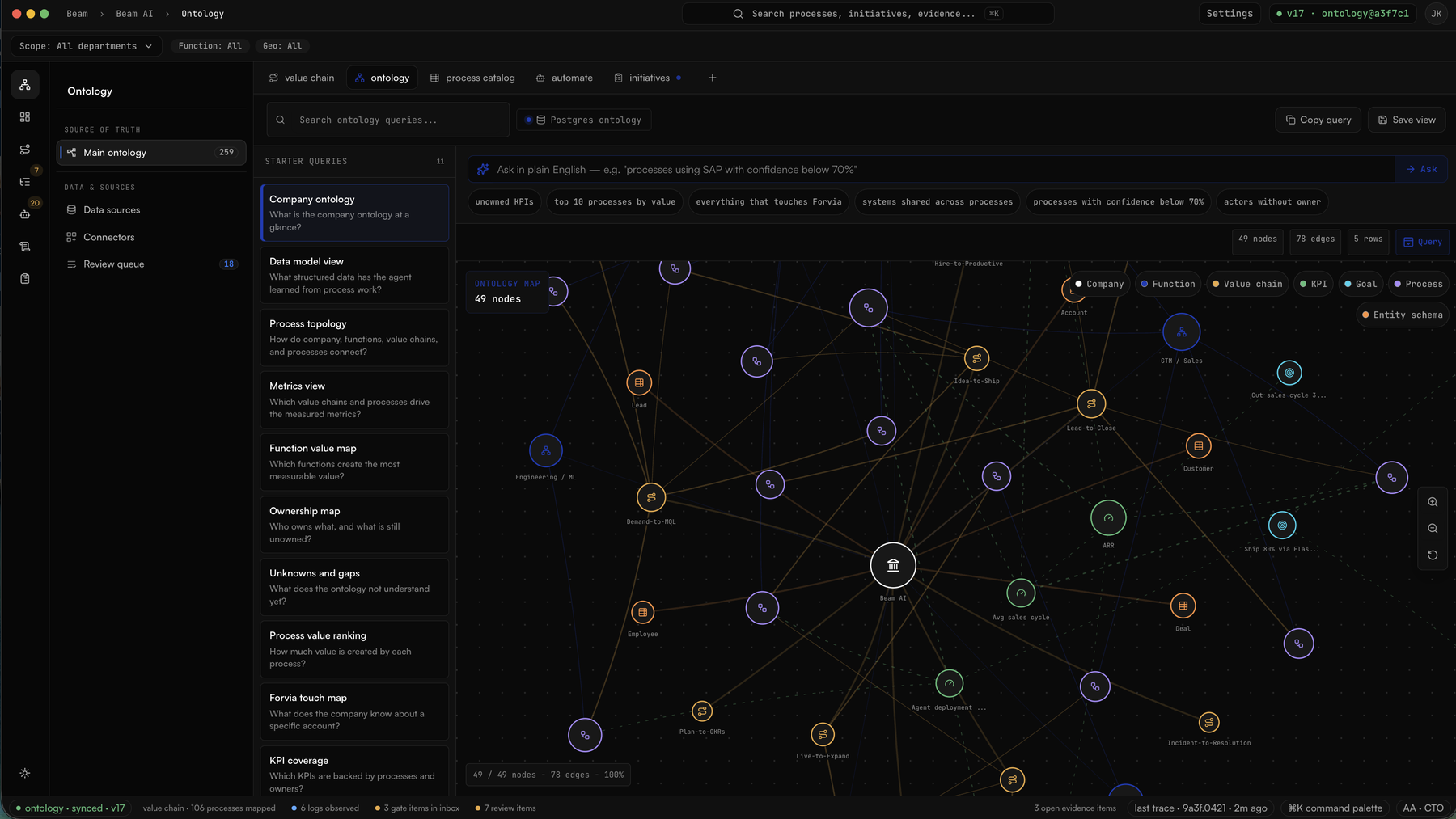Click the Copy query button
Image resolution: width=1456 pixels, height=819 pixels.
point(1318,120)
